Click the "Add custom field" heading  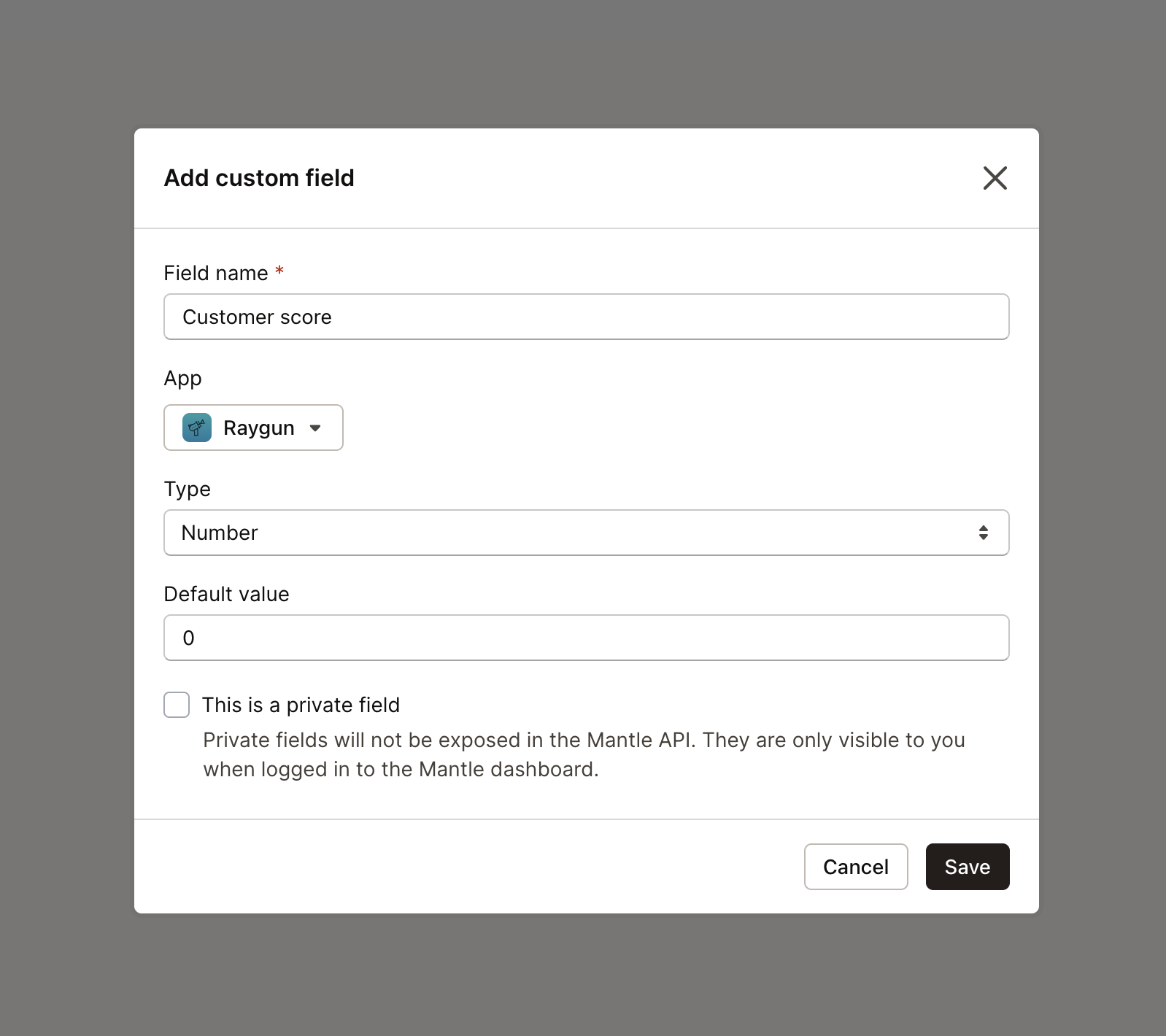point(258,178)
